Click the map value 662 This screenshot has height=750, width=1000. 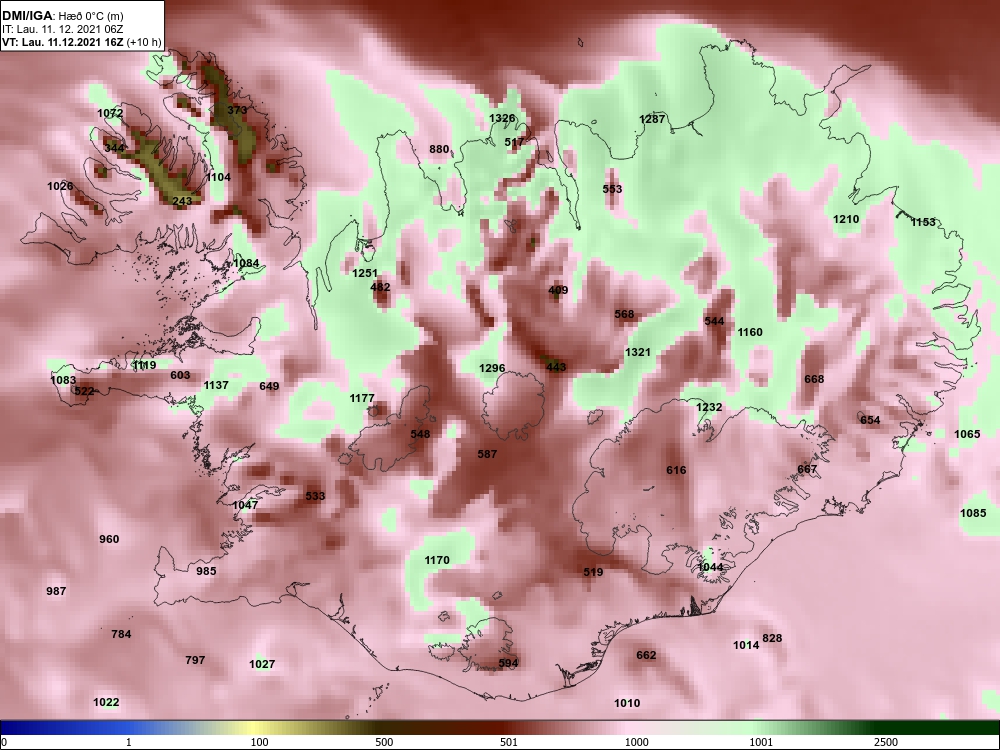tap(646, 655)
